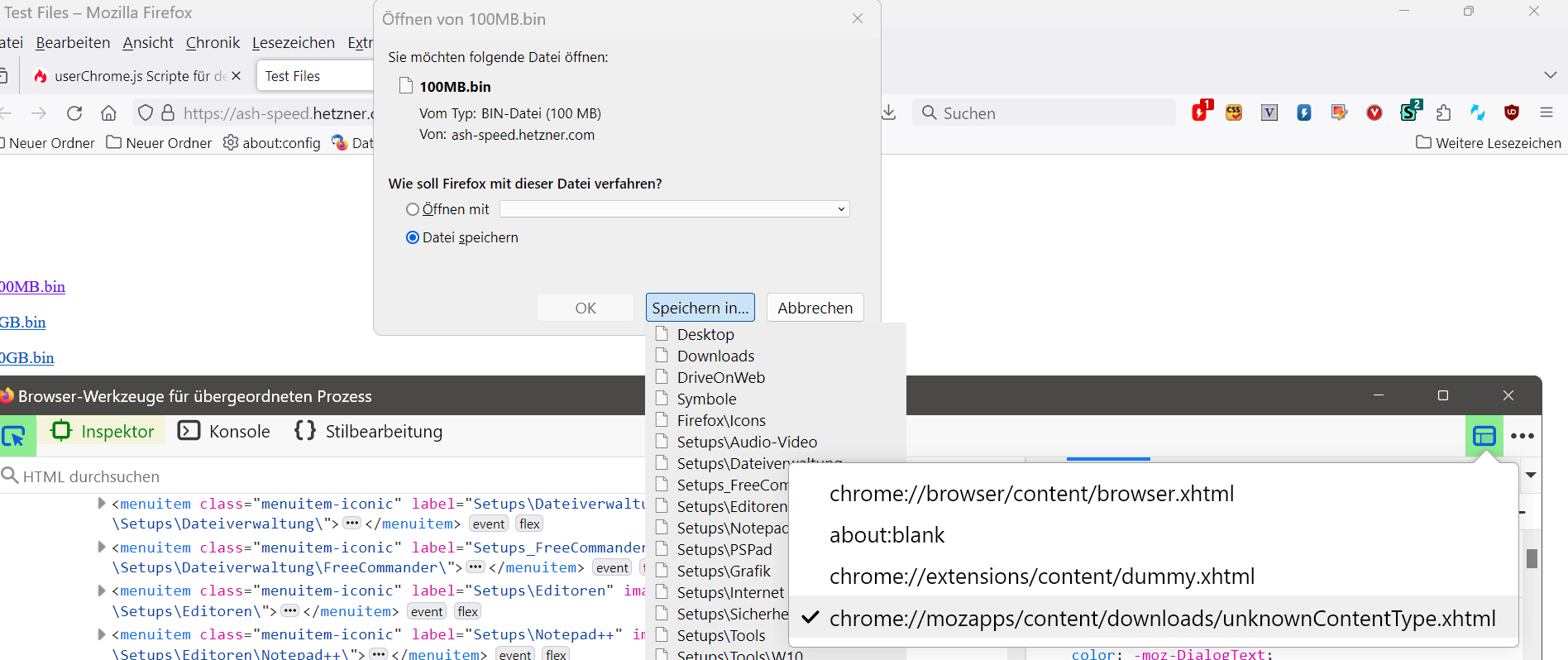
Task: Open the extensions puzzle icon
Action: click(x=1444, y=112)
